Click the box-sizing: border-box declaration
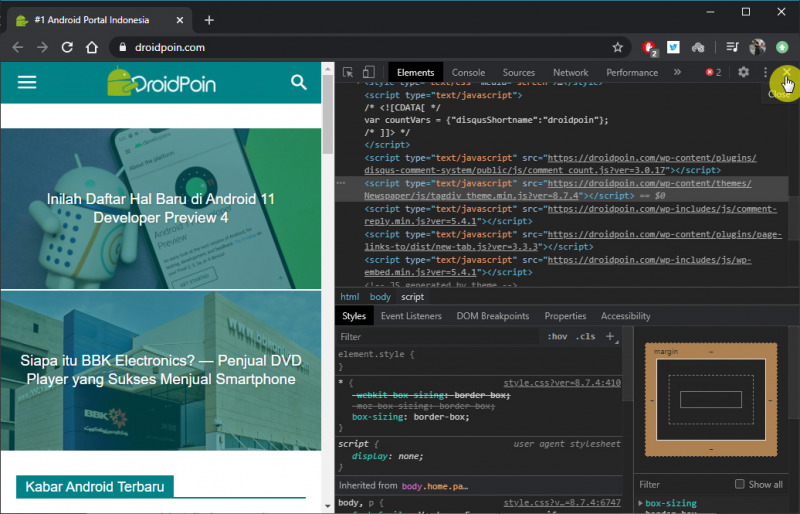This screenshot has width=800, height=514. pyautogui.click(x=410, y=417)
